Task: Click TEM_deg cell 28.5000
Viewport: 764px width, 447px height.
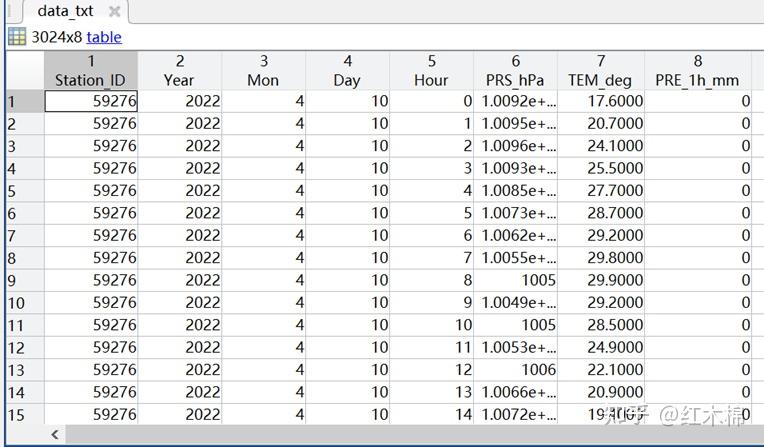Action: pyautogui.click(x=601, y=326)
